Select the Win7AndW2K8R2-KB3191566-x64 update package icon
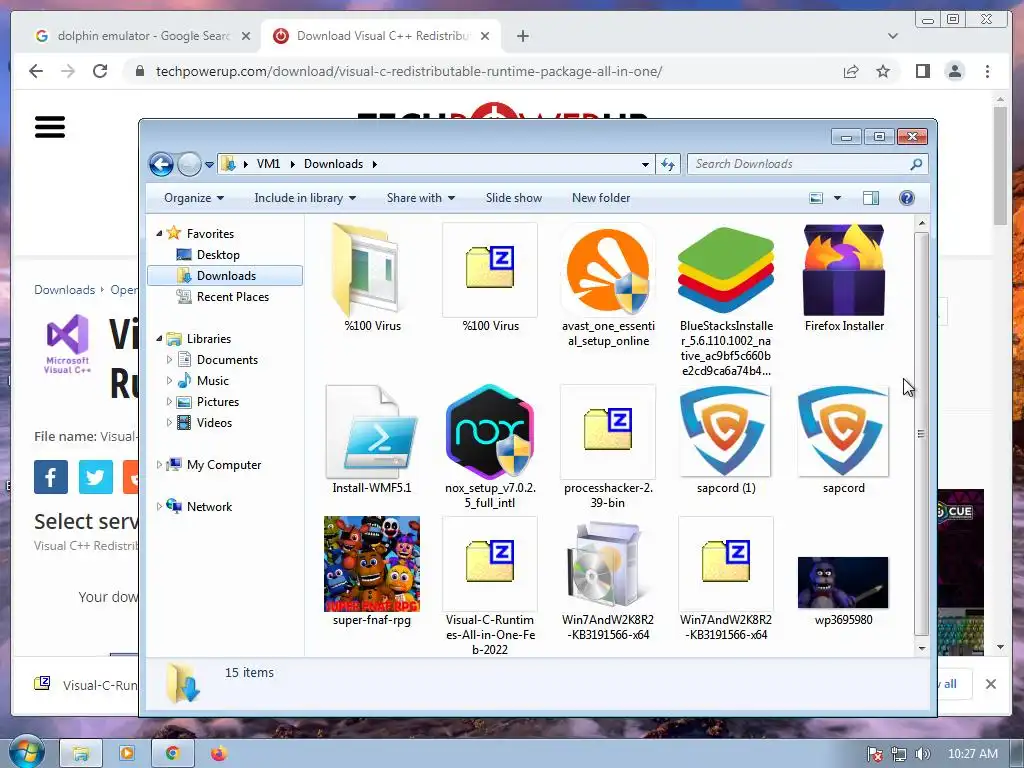The width and height of the screenshot is (1024, 768). [608, 564]
